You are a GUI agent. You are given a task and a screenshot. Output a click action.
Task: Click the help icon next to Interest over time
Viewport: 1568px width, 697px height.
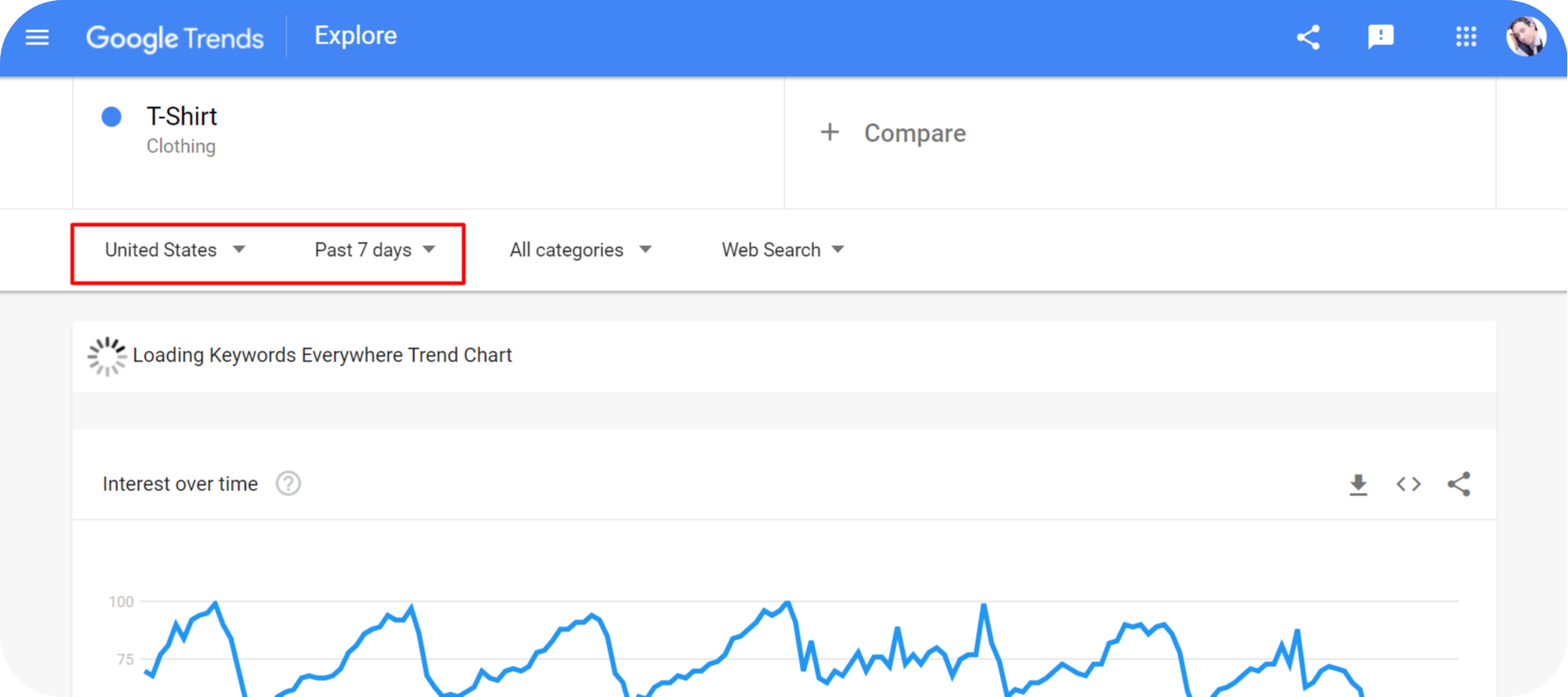coord(288,484)
